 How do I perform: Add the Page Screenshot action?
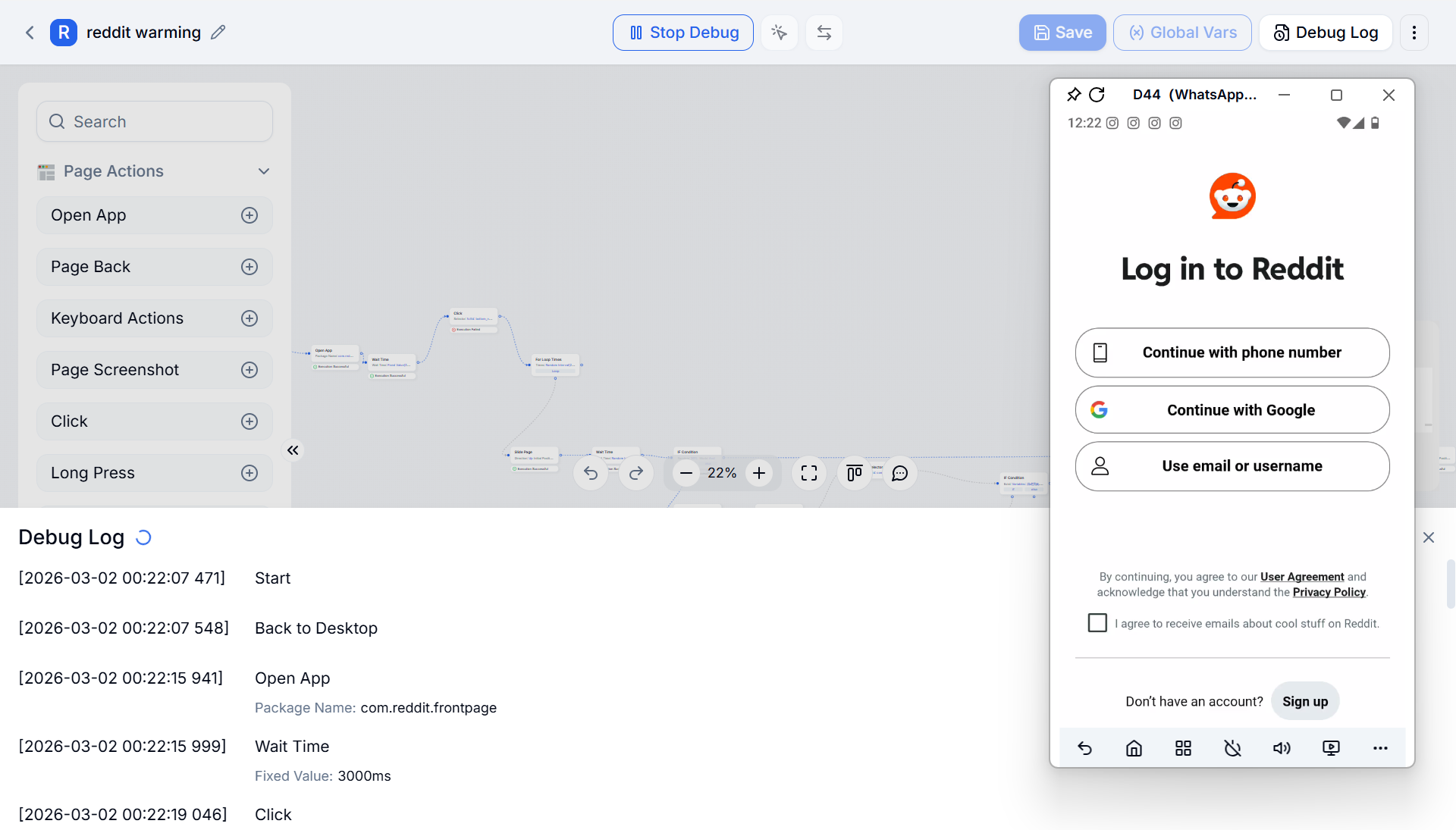pos(249,370)
